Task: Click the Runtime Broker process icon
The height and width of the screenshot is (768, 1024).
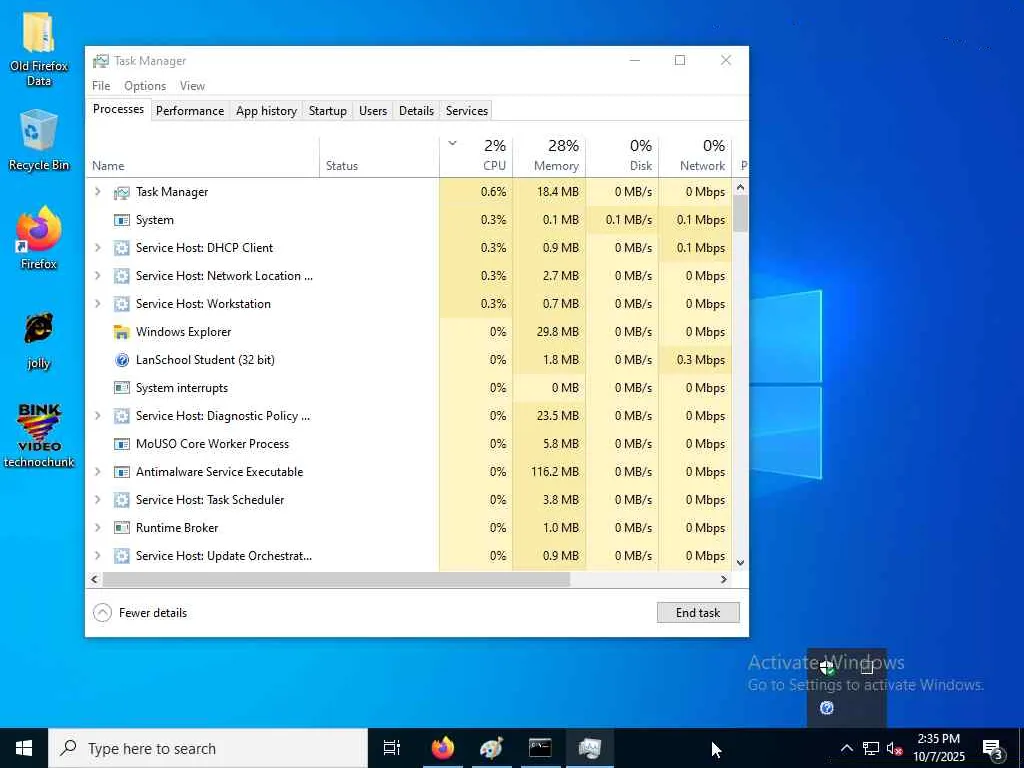Action: tap(121, 528)
